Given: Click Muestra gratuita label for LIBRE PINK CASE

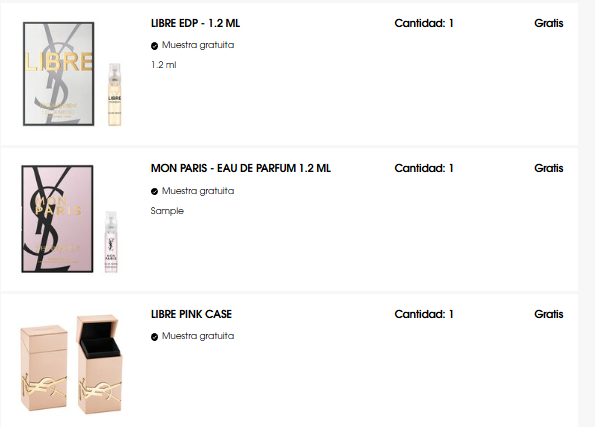Looking at the screenshot, I should (198, 336).
